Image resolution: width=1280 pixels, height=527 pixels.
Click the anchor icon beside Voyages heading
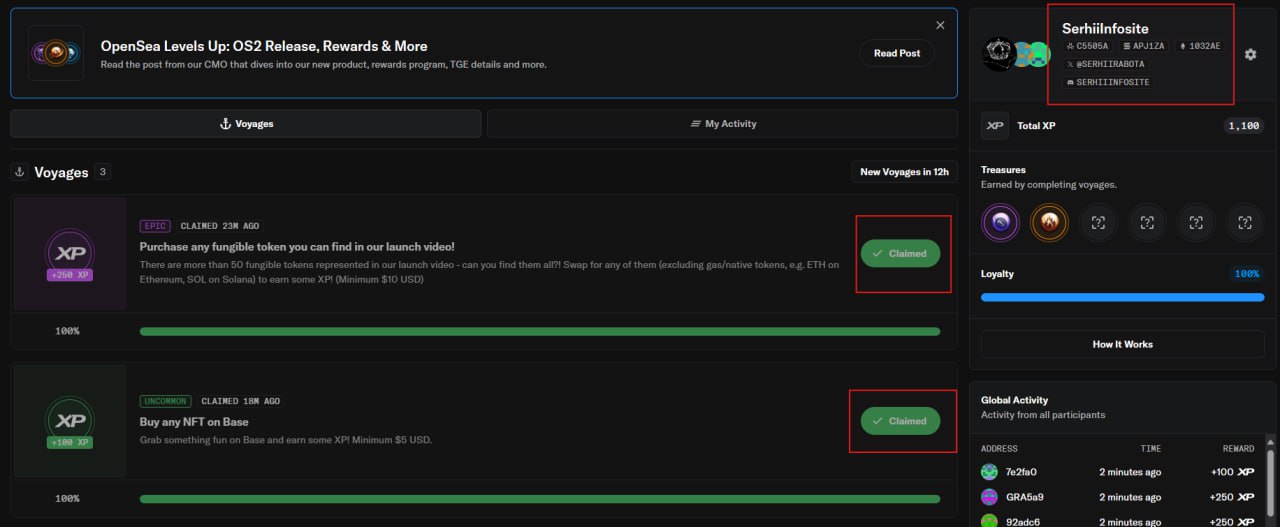19,172
